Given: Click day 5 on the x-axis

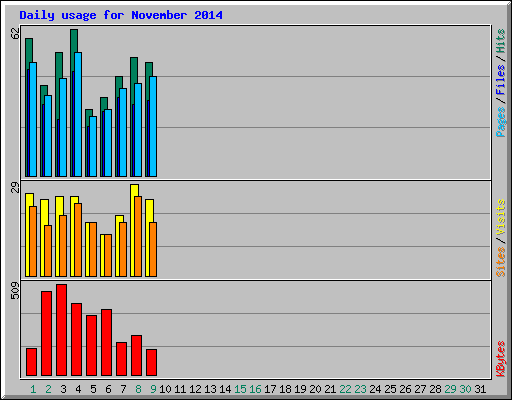Looking at the screenshot, I should coord(93,389).
